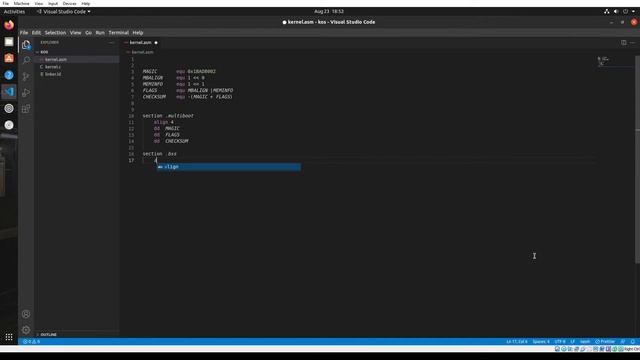Open the Go menu
This screenshot has width=640, height=360.
[x=89, y=33]
